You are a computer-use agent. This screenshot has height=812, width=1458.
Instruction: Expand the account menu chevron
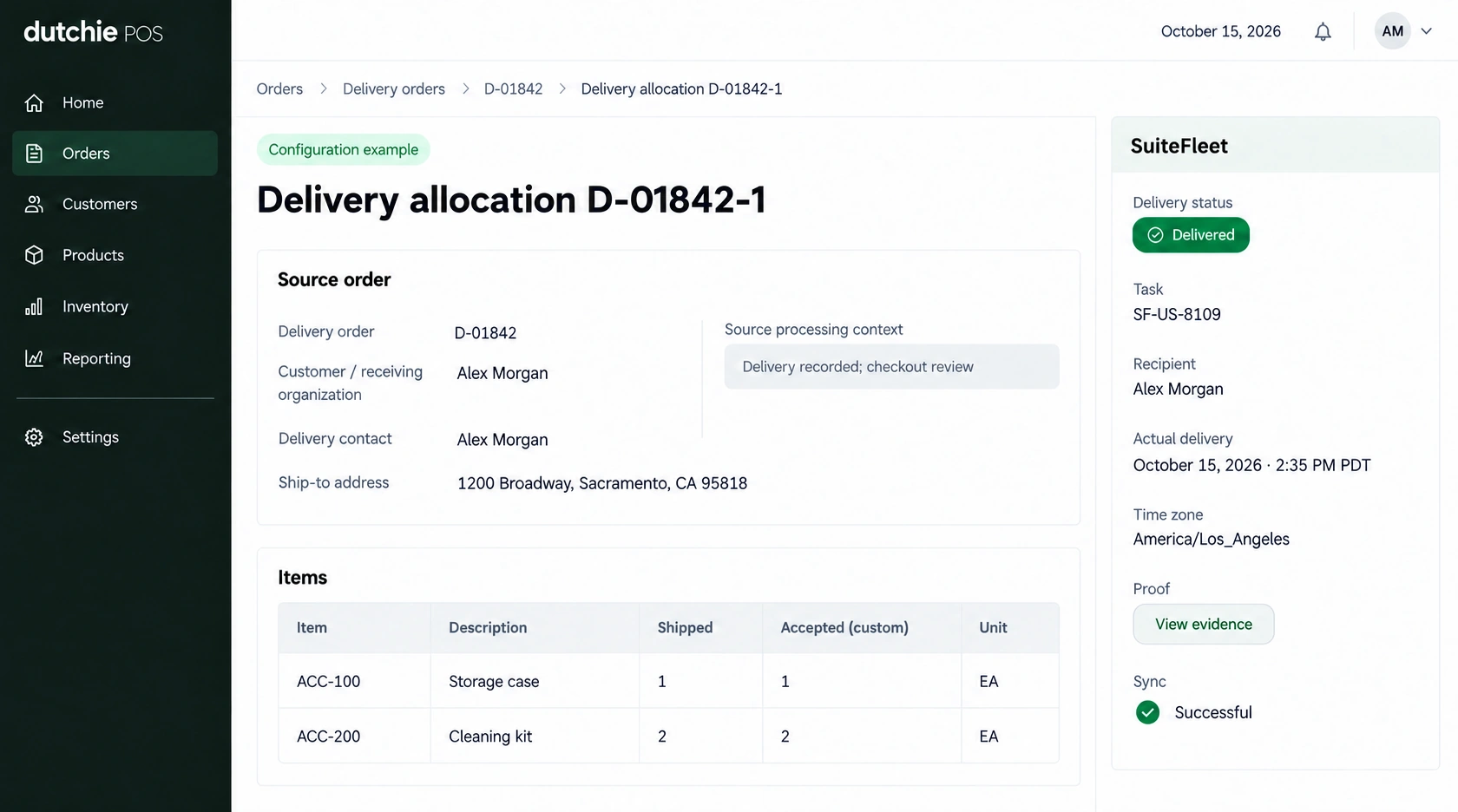pos(1426,31)
